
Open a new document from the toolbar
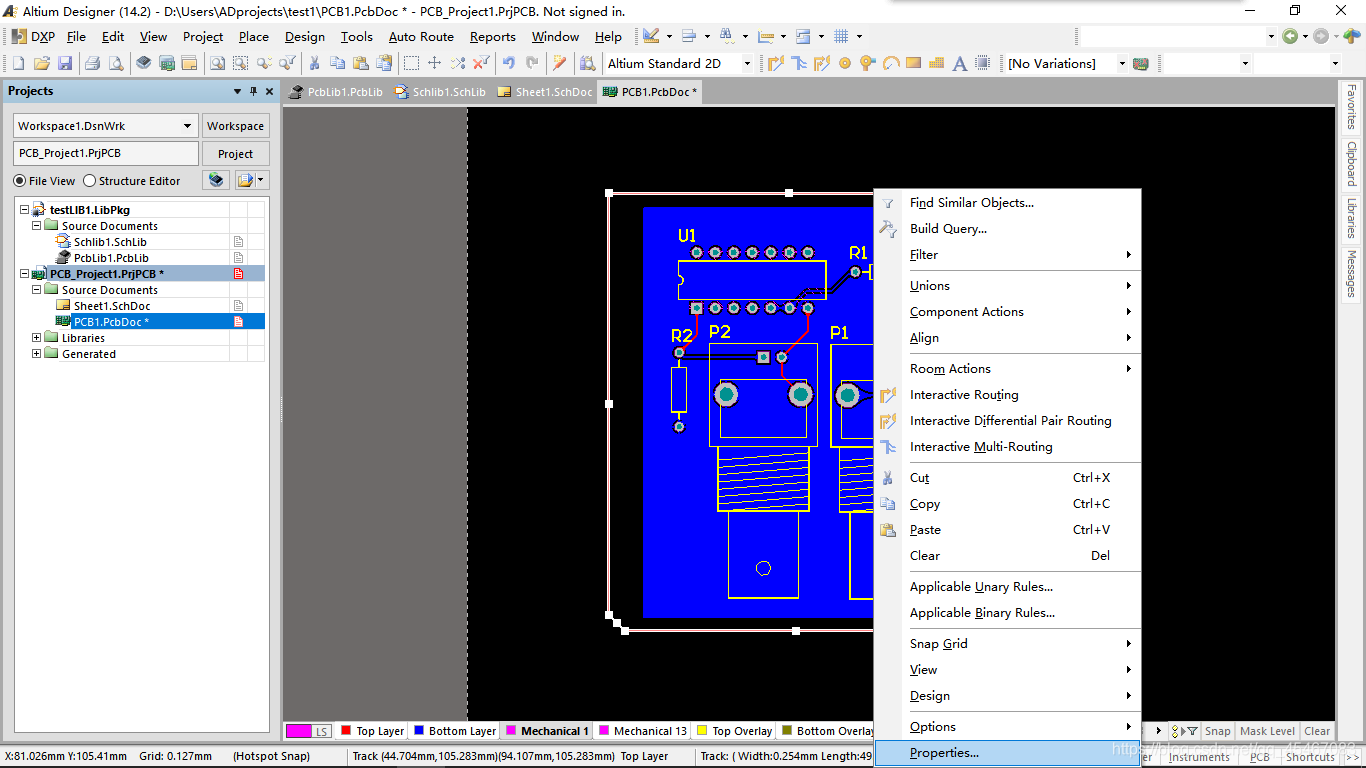point(18,63)
